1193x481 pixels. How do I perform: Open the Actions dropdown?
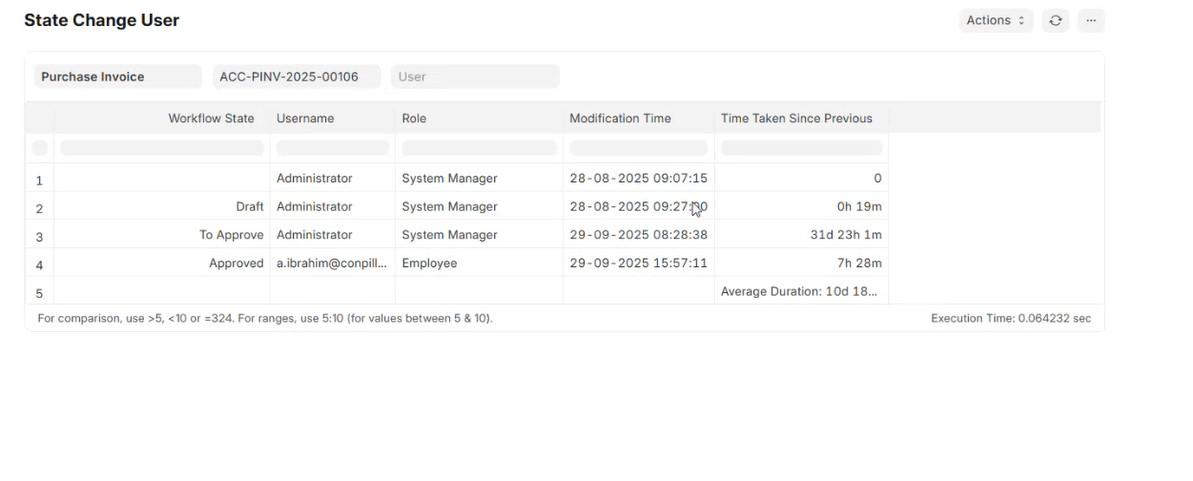[x=995, y=20]
